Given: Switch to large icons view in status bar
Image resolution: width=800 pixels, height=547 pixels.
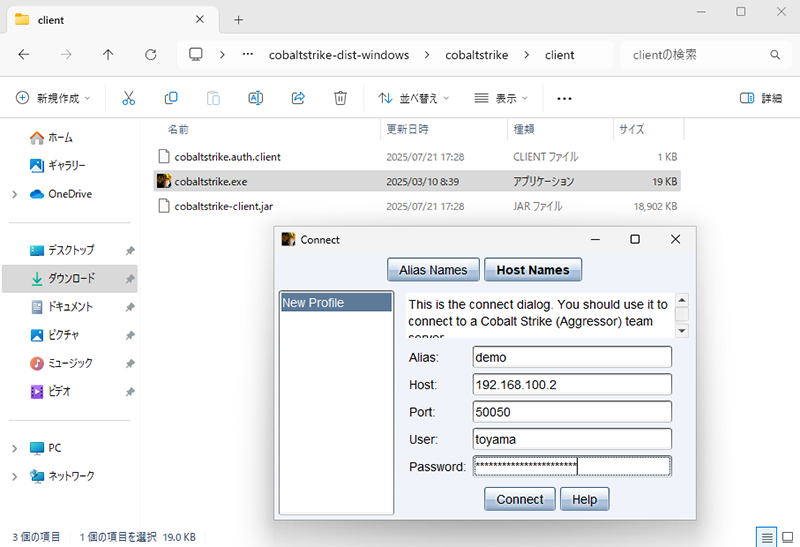Looking at the screenshot, I should click(786, 537).
